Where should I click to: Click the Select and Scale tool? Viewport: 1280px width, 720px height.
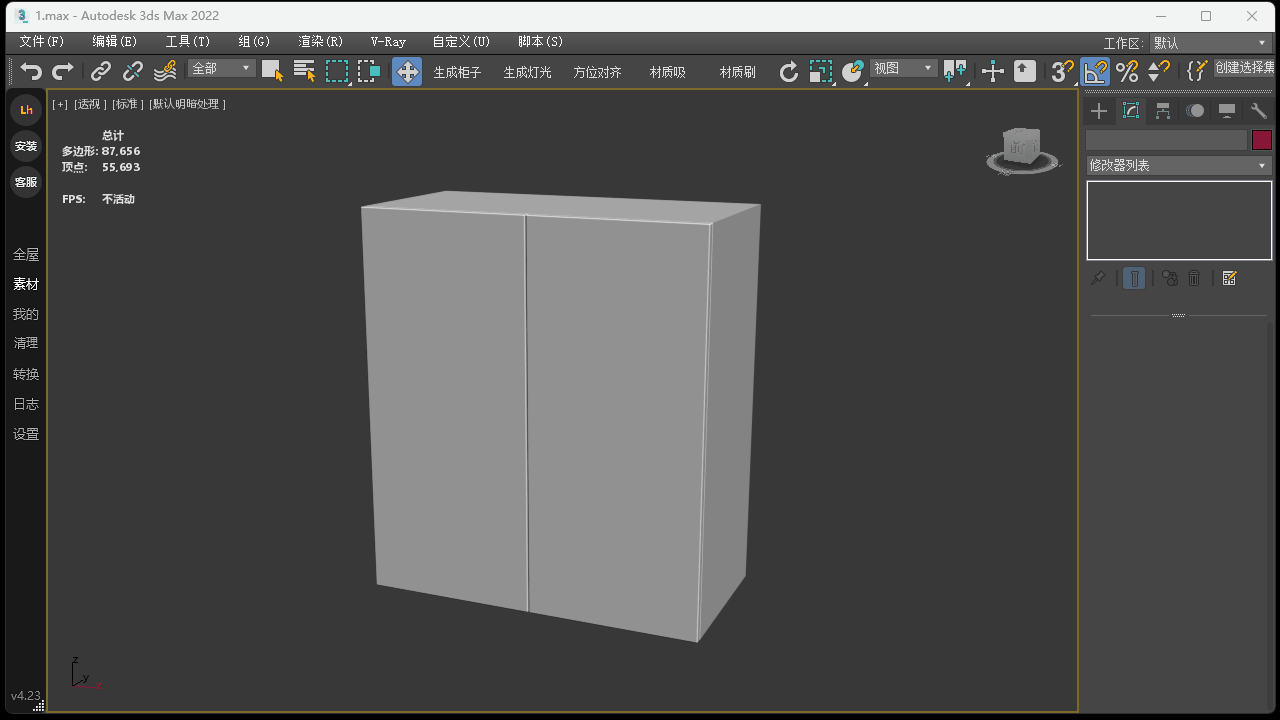pos(821,71)
